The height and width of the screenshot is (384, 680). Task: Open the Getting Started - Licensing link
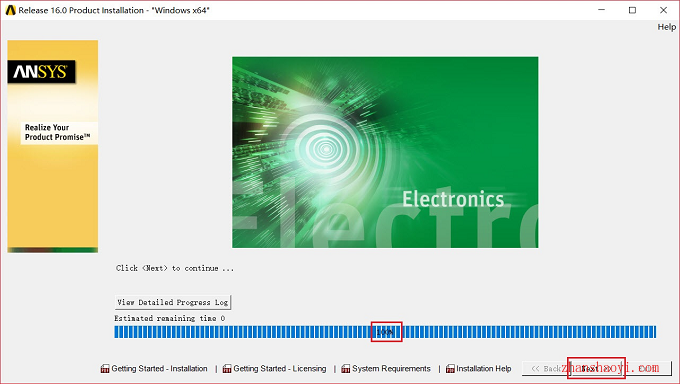[x=280, y=369]
